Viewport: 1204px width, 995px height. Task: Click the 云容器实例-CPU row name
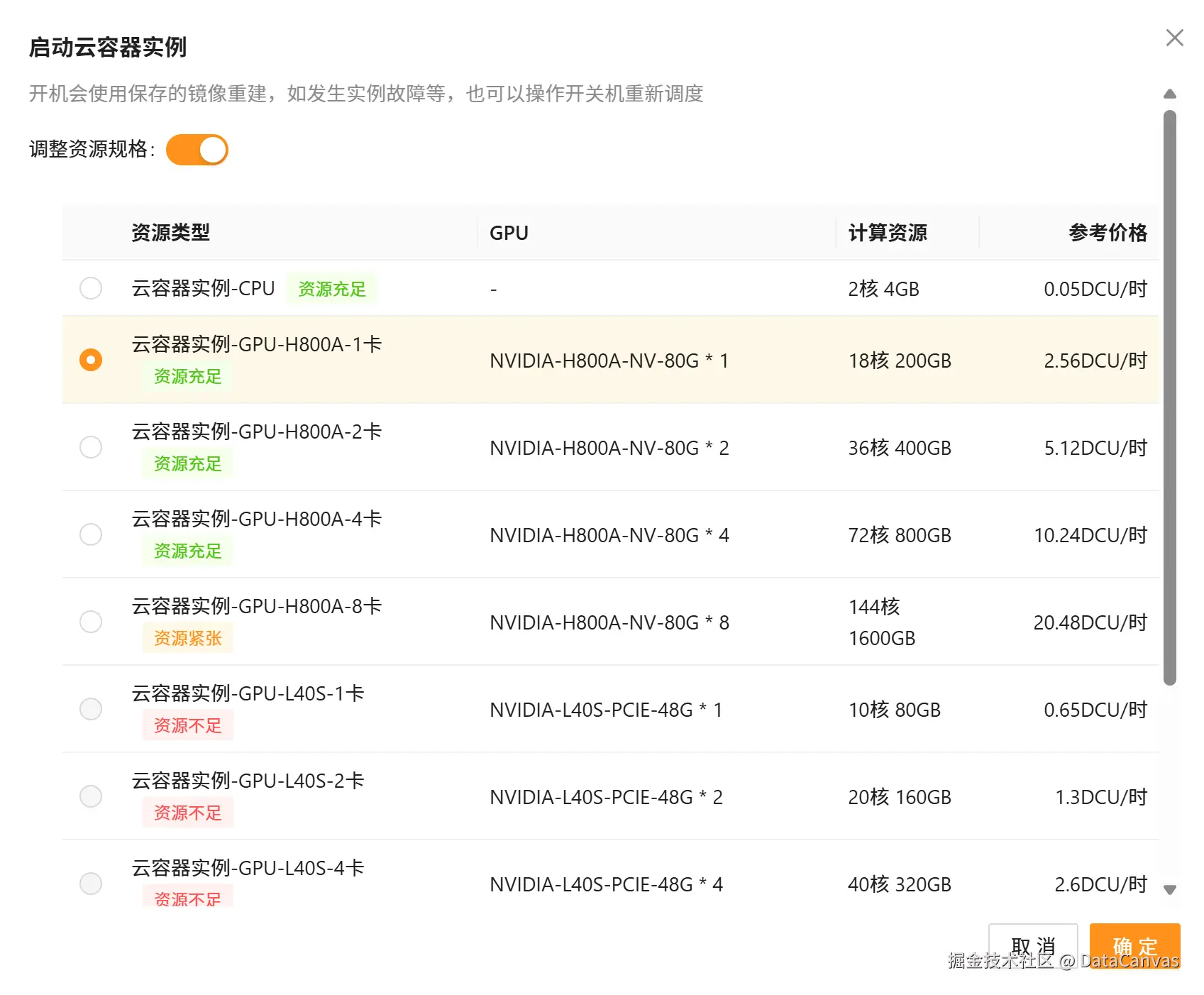tap(203, 288)
